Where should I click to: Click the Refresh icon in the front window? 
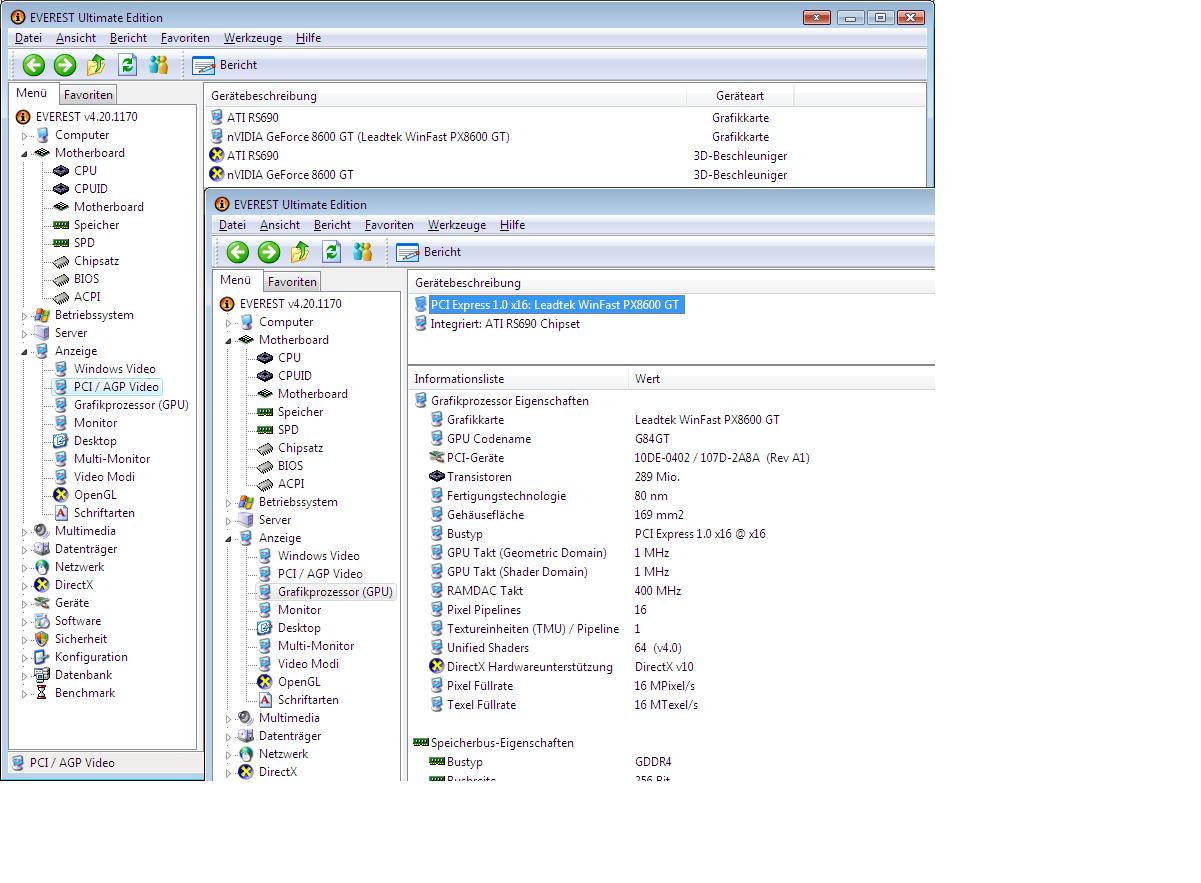(x=331, y=252)
